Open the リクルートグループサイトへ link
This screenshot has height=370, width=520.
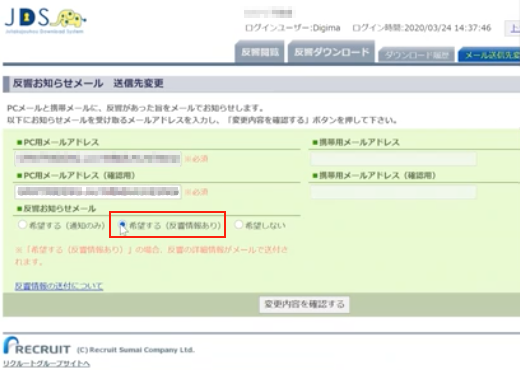[x=46, y=364]
